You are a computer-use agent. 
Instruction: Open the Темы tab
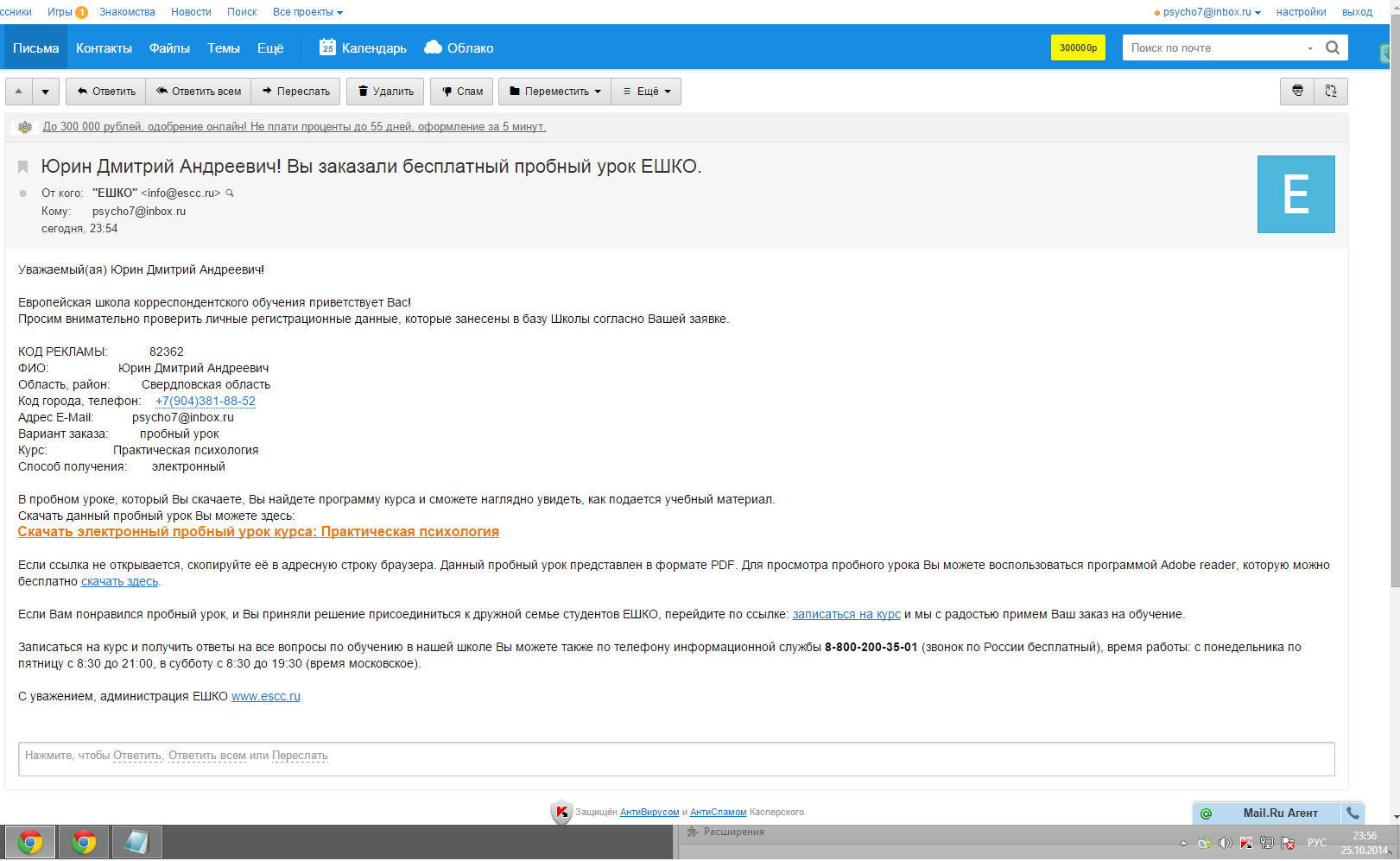[224, 47]
